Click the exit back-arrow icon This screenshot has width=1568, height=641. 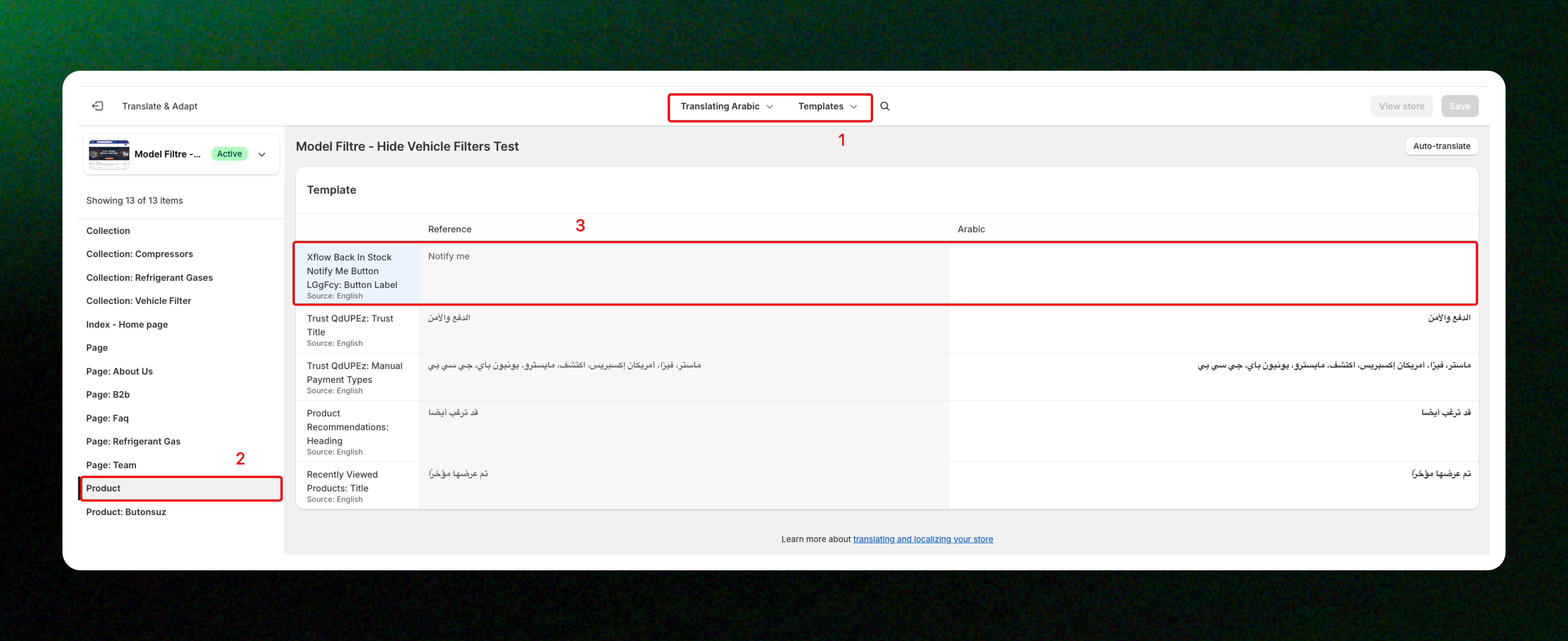97,106
